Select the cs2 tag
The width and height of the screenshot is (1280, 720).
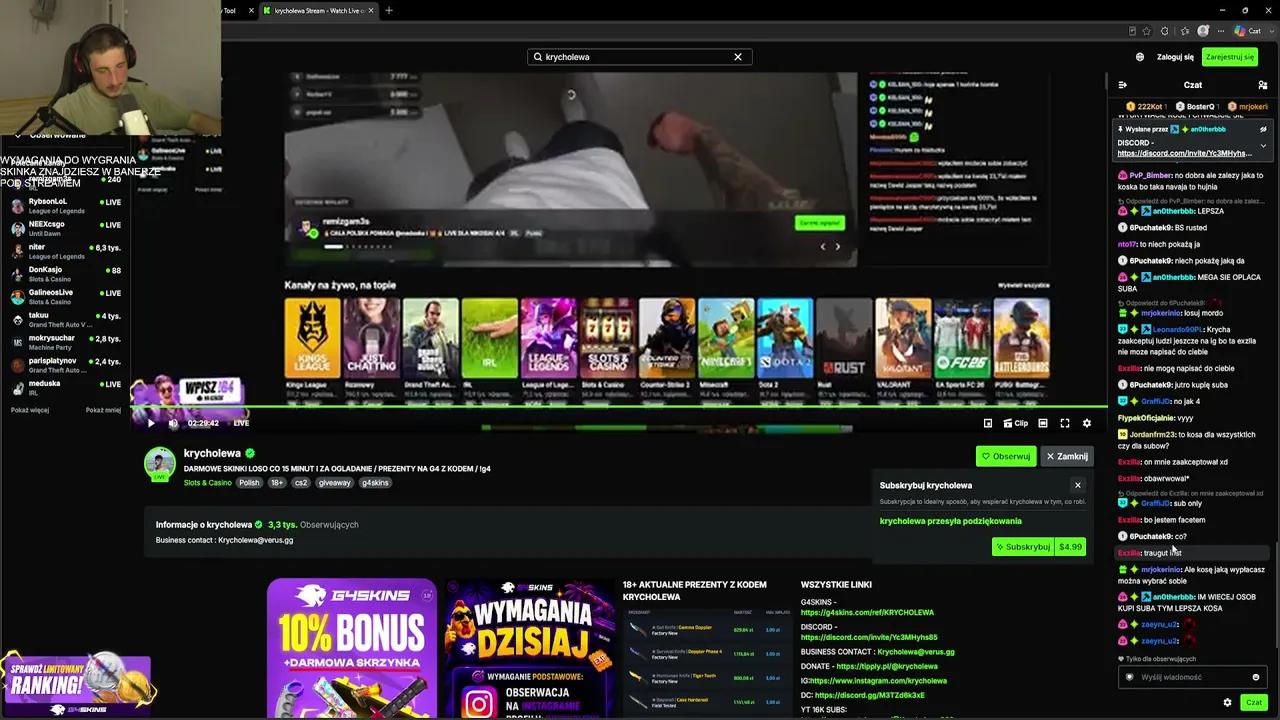pyautogui.click(x=301, y=483)
